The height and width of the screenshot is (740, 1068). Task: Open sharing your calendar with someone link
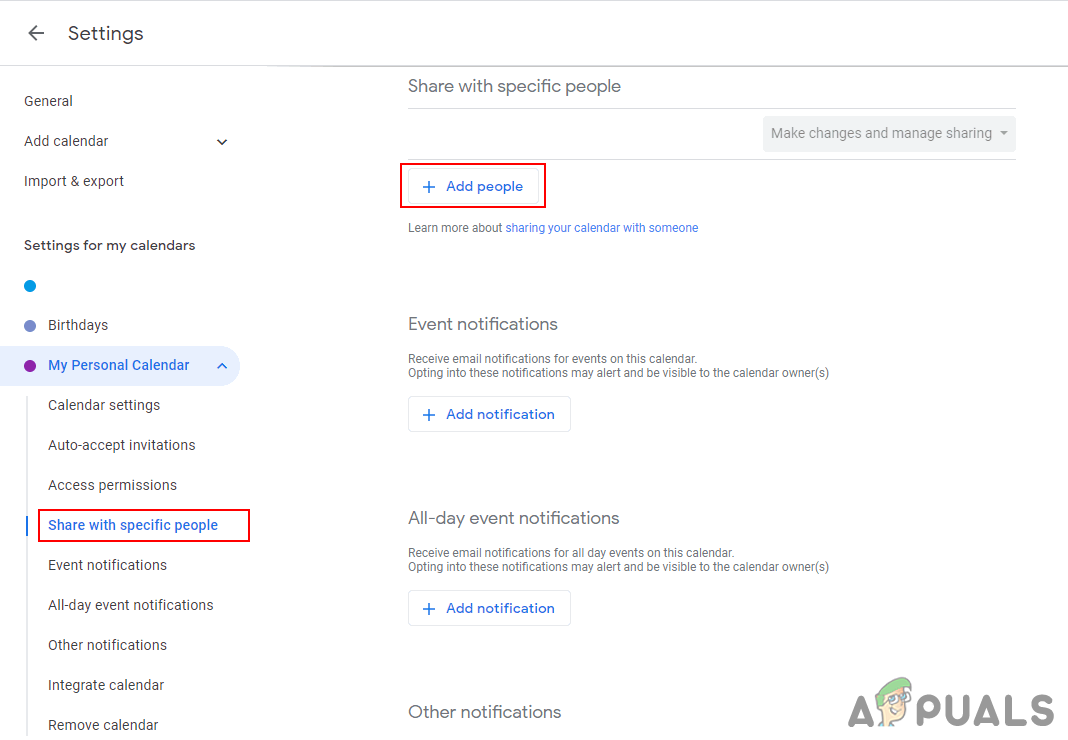tap(601, 228)
